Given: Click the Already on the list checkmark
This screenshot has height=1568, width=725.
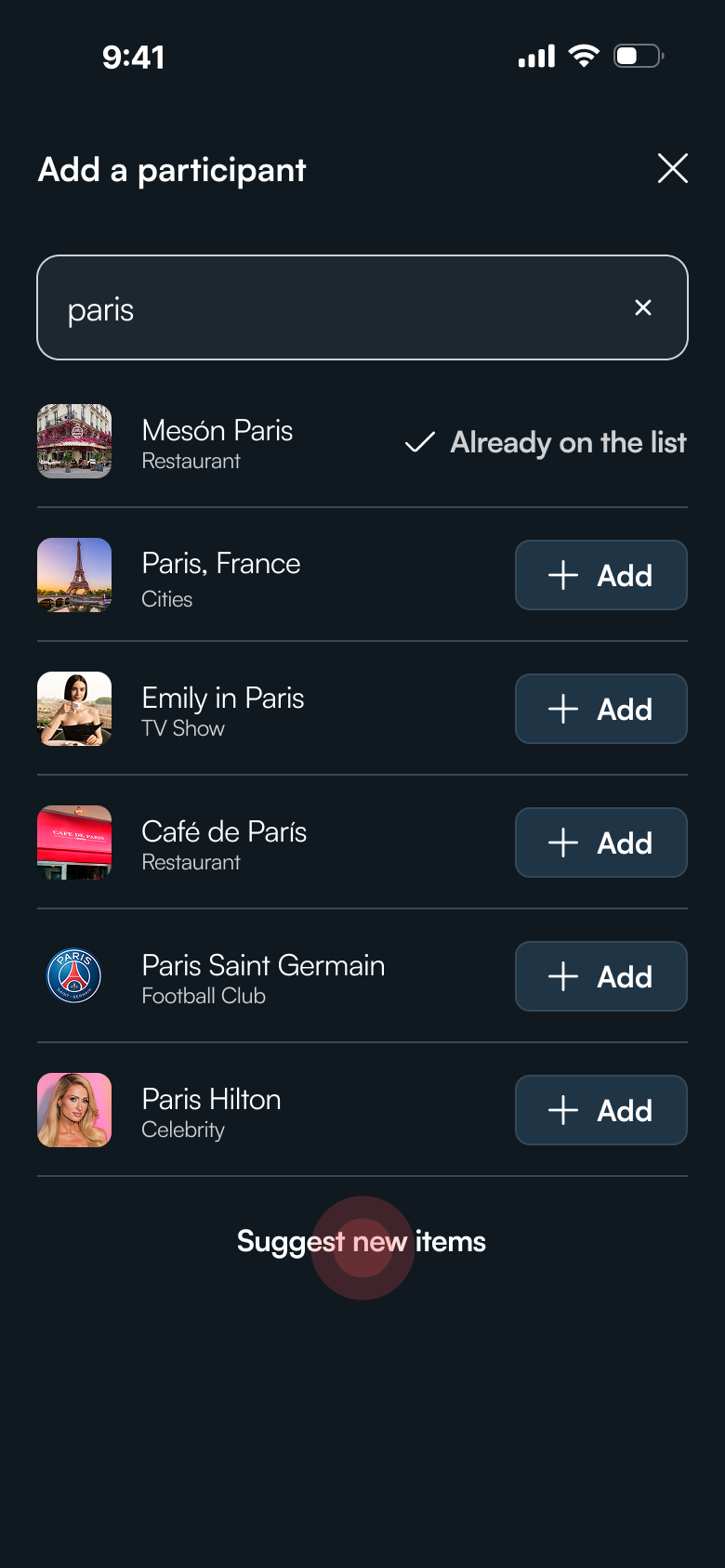Looking at the screenshot, I should pyautogui.click(x=420, y=442).
